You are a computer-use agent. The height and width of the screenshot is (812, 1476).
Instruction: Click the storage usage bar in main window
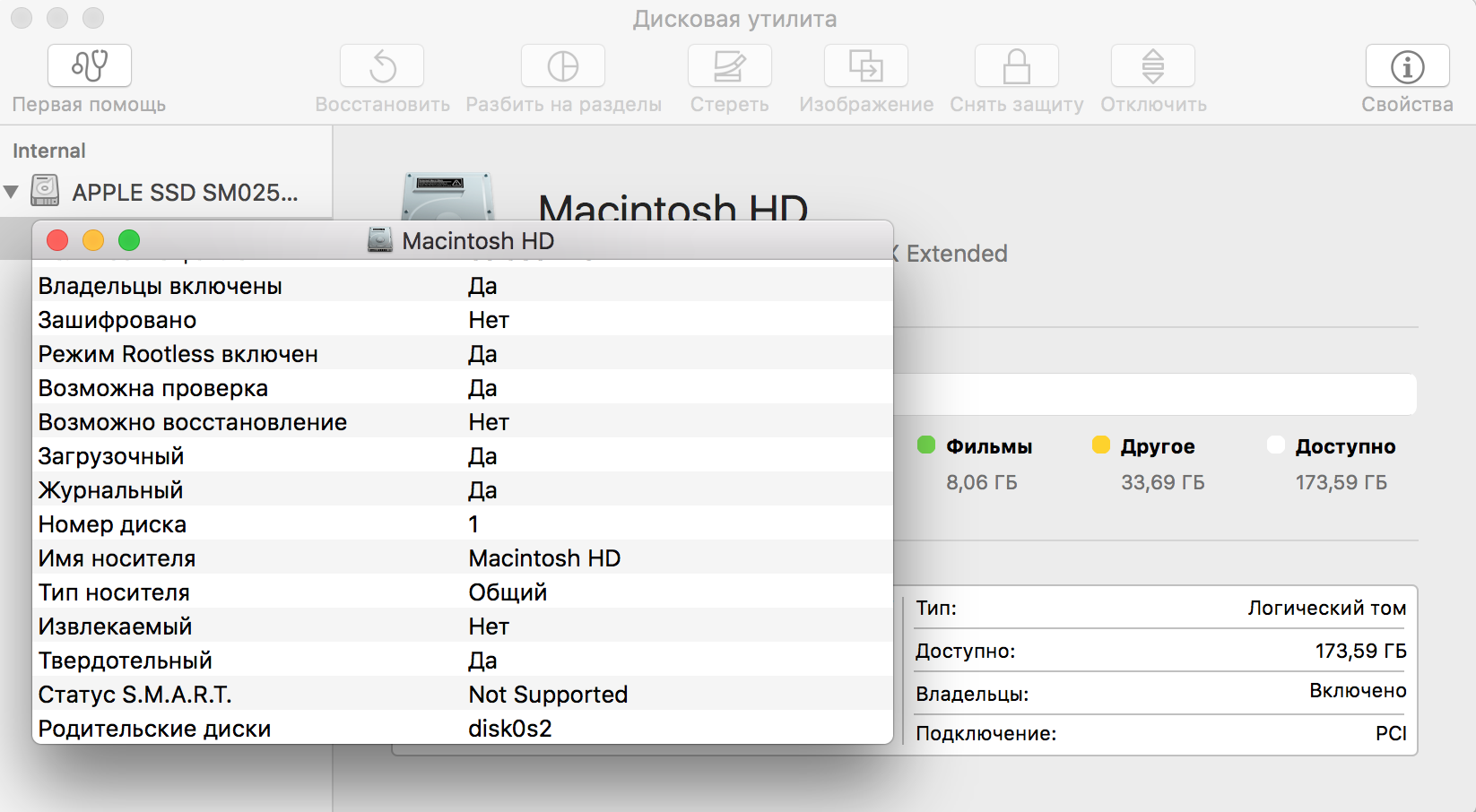(x=1155, y=394)
